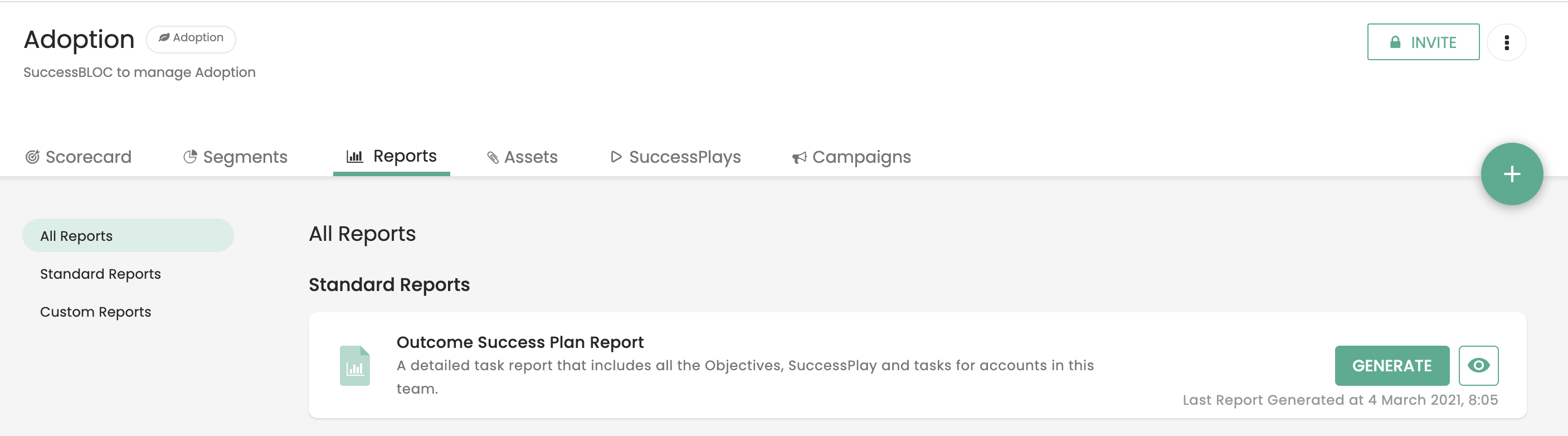Select Standard Reports in sidebar
Viewport: 1568px width, 436px height.
[100, 274]
